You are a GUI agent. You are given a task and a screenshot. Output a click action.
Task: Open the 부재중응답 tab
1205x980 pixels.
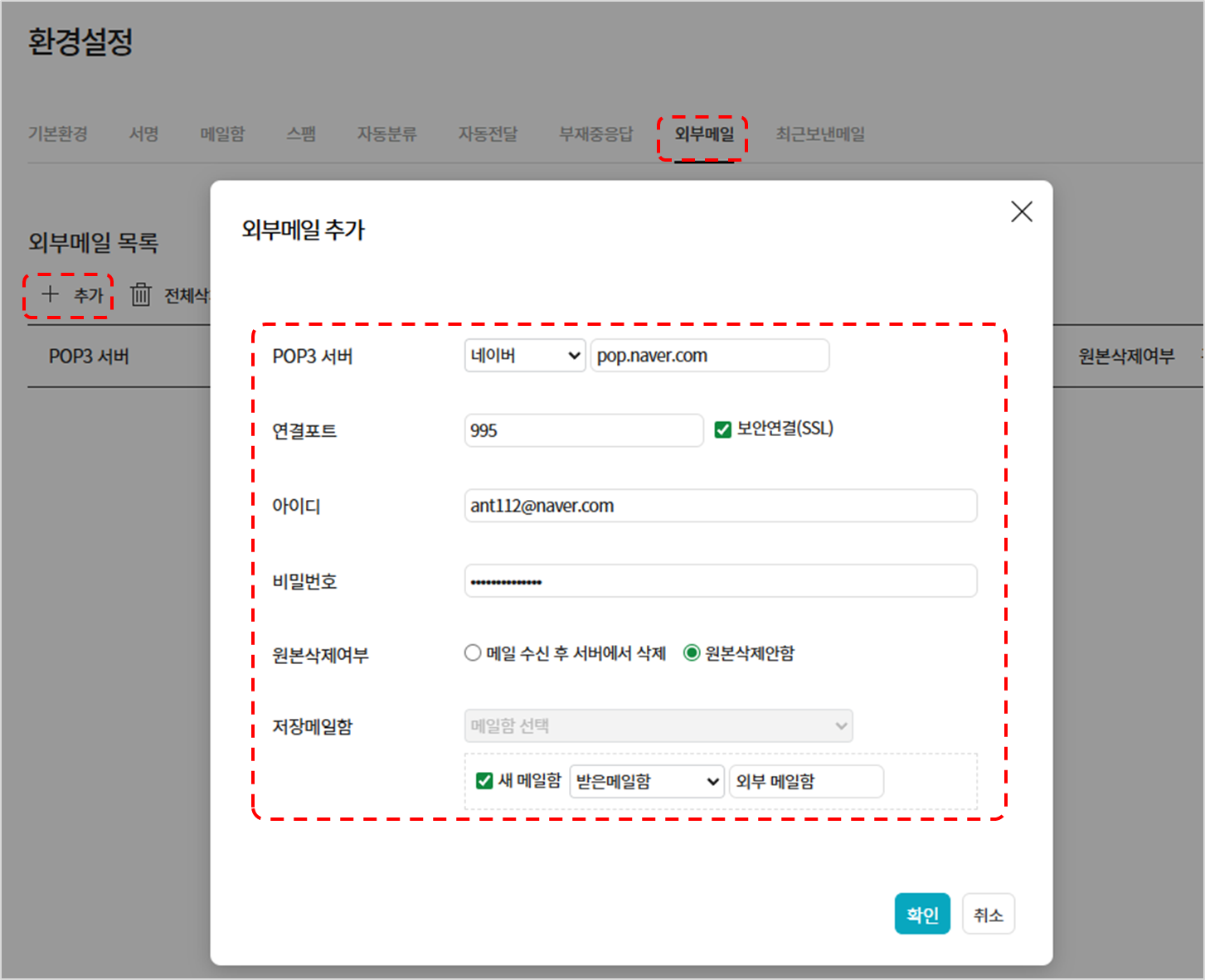595,134
